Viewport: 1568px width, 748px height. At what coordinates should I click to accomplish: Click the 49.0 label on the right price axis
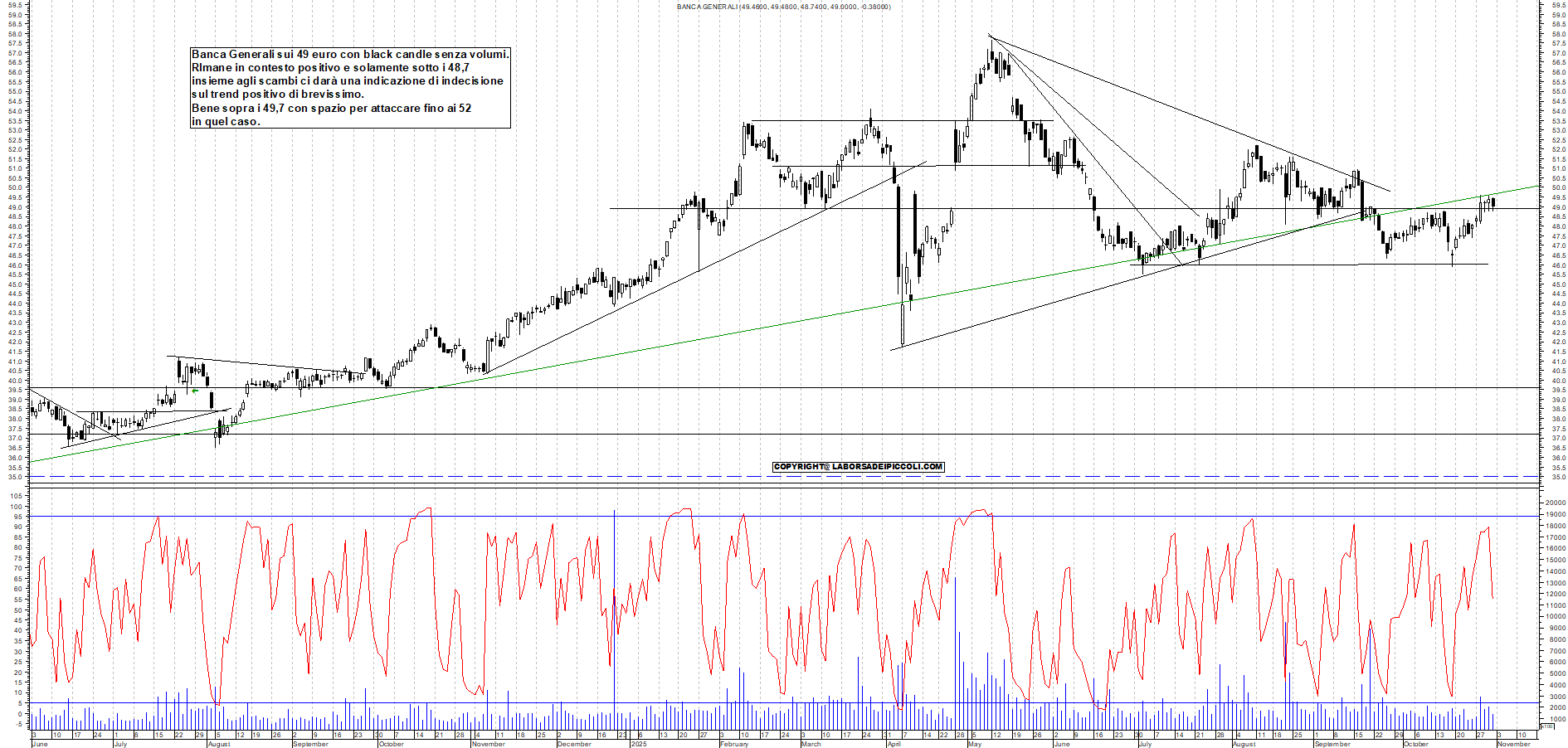pyautogui.click(x=1557, y=206)
